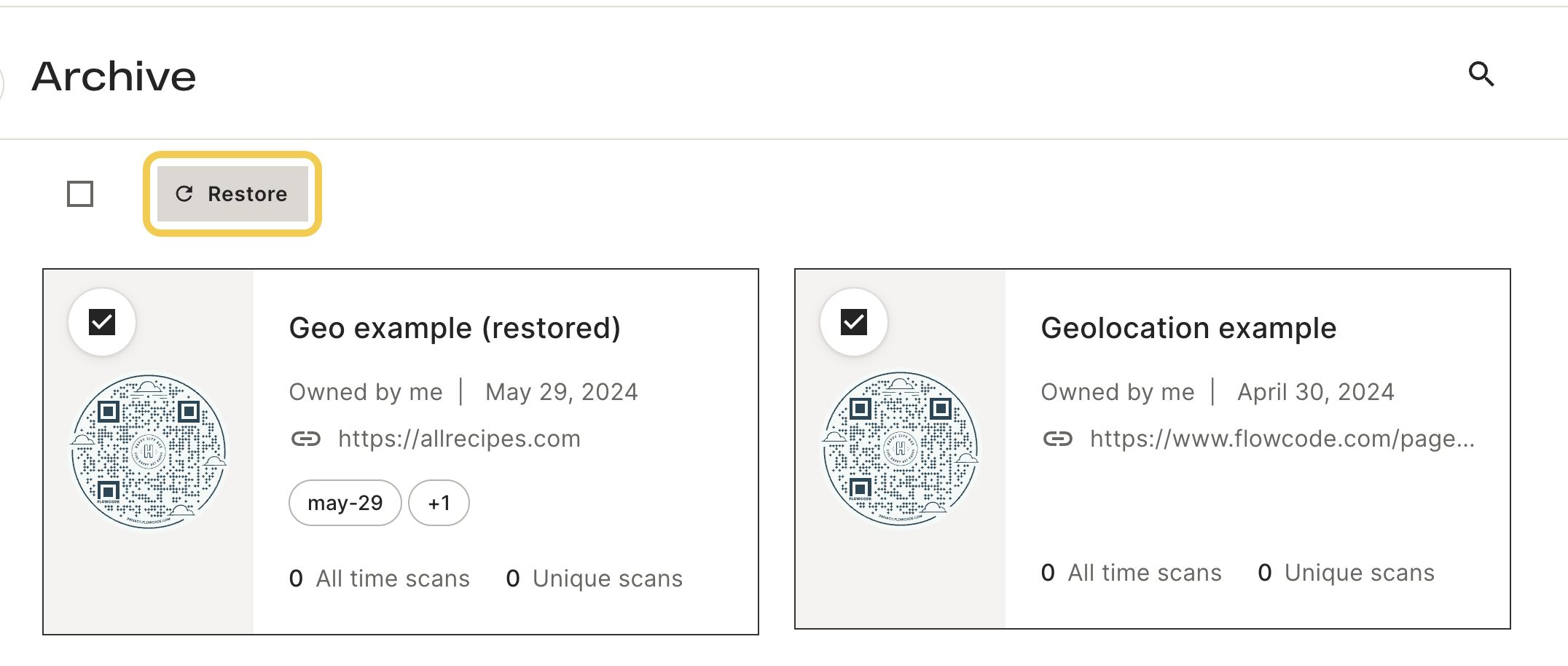The height and width of the screenshot is (666, 1568).
Task: Open the search magnifier icon
Action: coord(1481,74)
